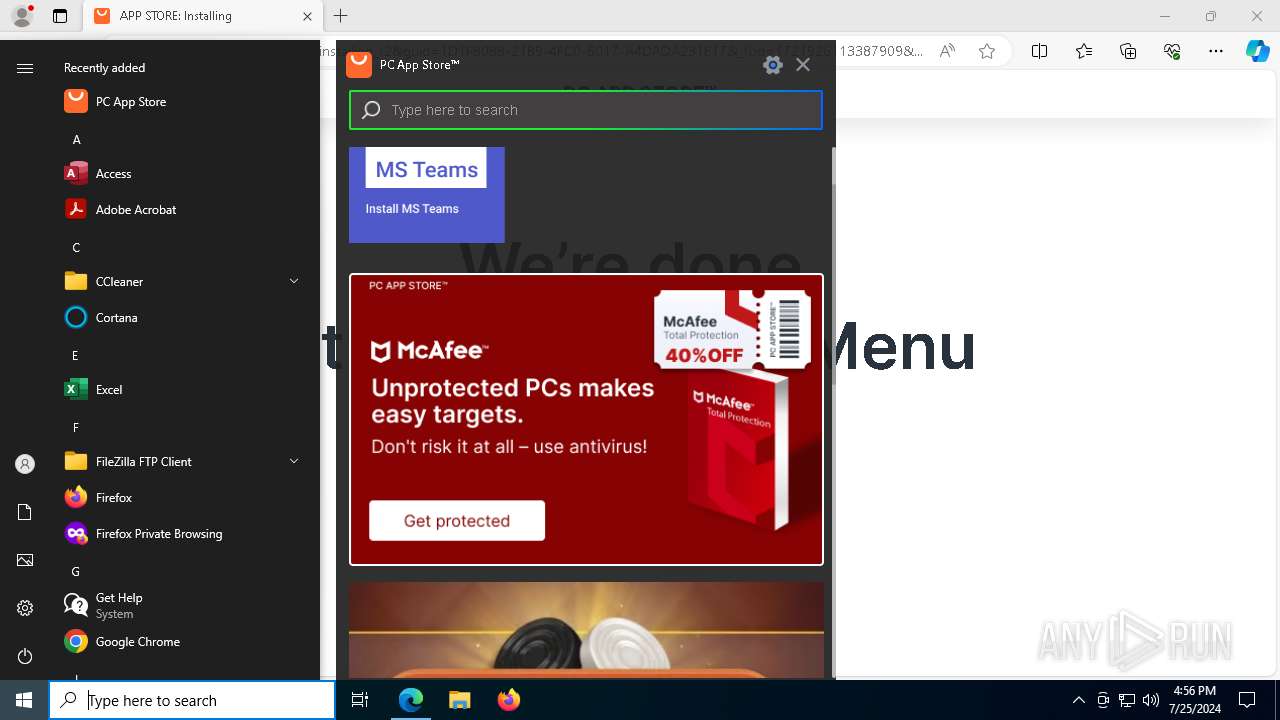This screenshot has height=720, width=1280.
Task: Open Copilot sidebar in Edge
Action: click(x=1258, y=51)
